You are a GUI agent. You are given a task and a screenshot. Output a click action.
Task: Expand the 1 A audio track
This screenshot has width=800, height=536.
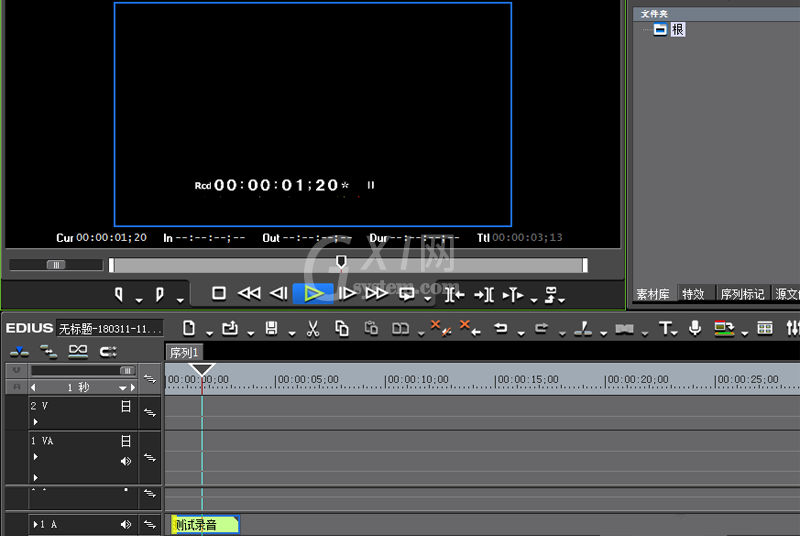(35, 524)
